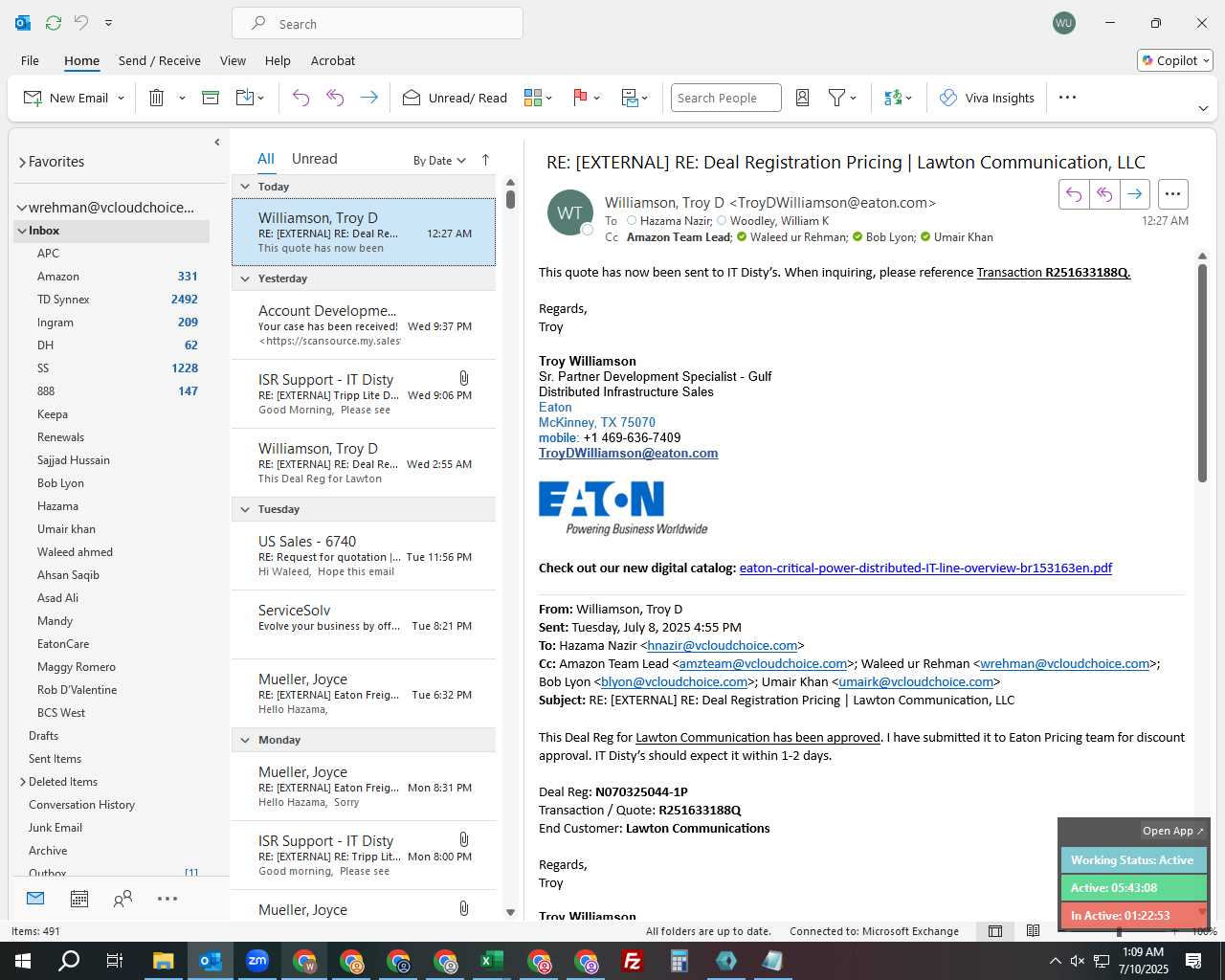Open the By Date sort dropdown
This screenshot has width=1225, height=980.
pyautogui.click(x=439, y=160)
